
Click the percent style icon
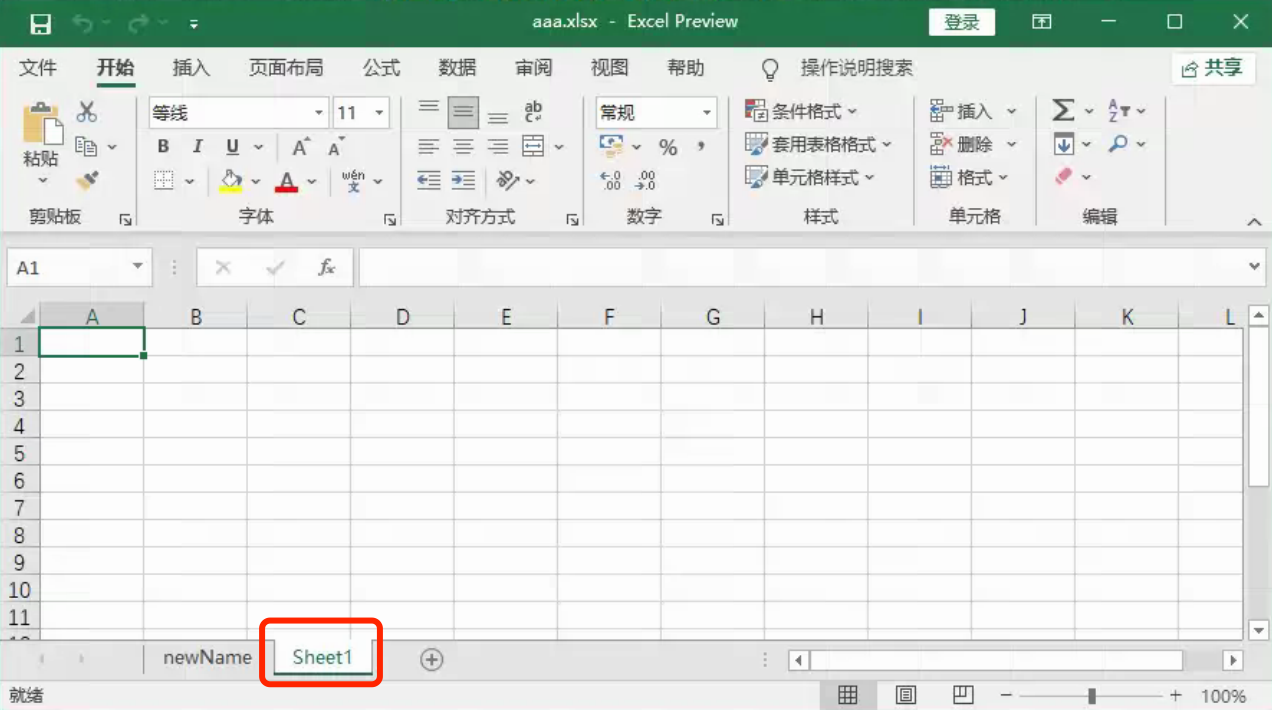click(x=668, y=148)
